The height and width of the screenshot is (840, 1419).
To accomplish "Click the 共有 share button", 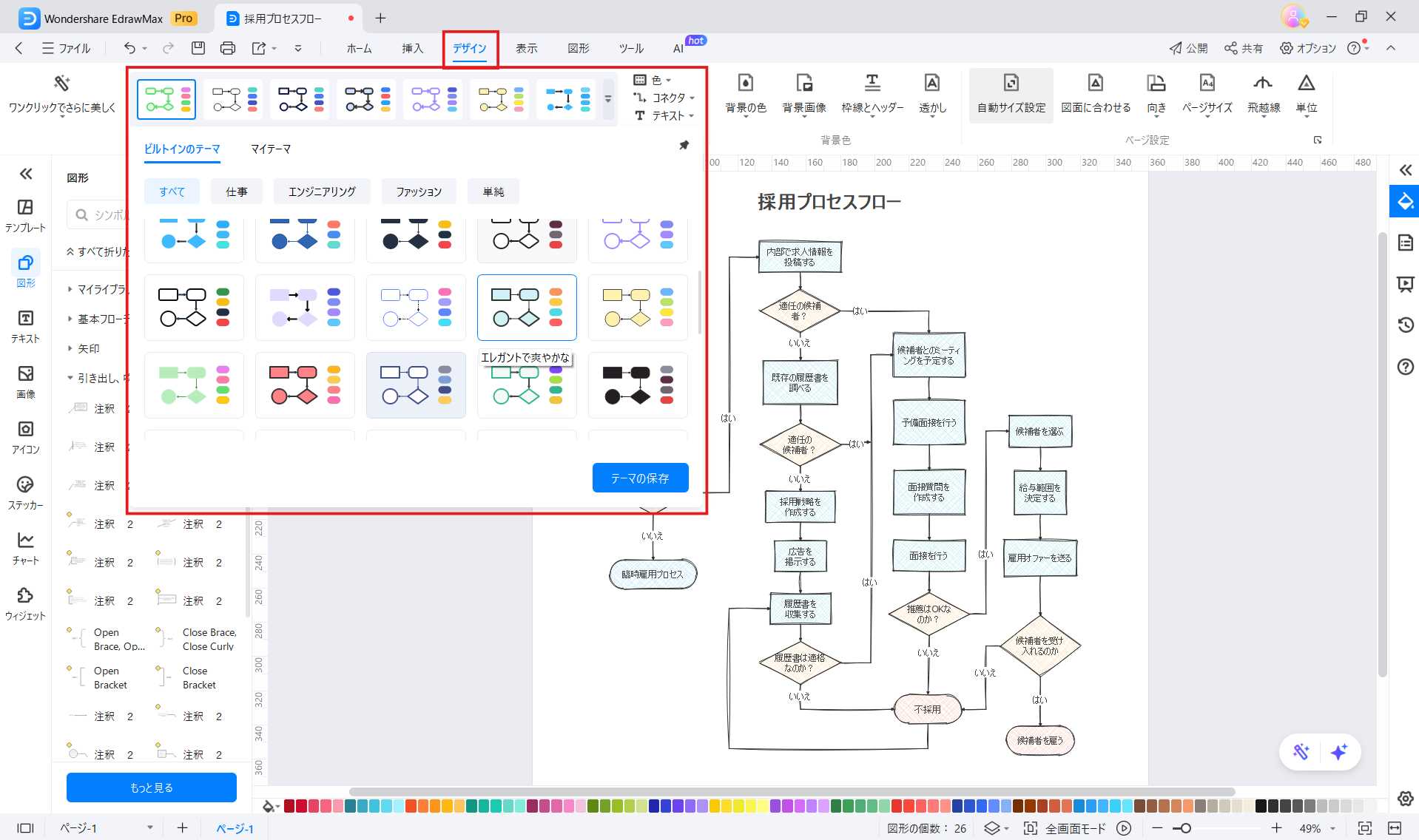I will click(1244, 48).
